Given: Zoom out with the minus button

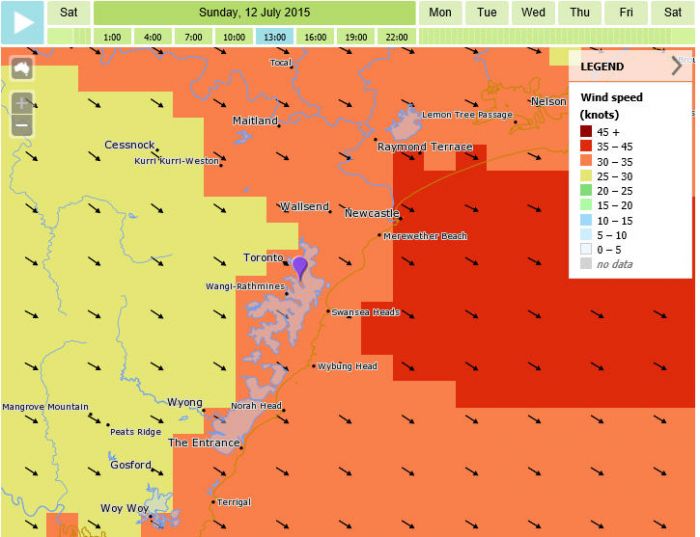Looking at the screenshot, I should pos(21,126).
